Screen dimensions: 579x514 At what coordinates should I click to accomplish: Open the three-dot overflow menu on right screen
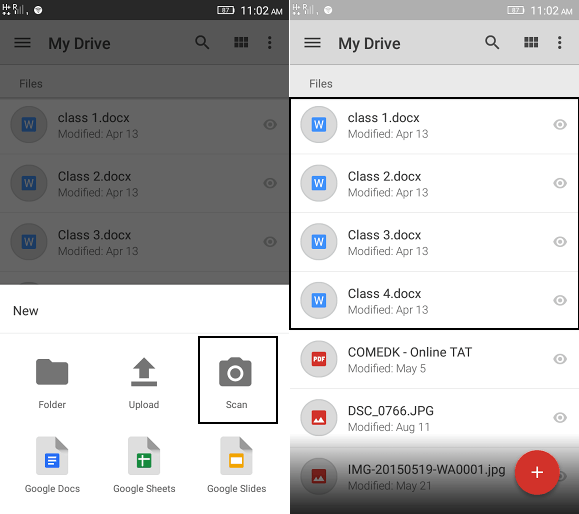pyautogui.click(x=560, y=42)
